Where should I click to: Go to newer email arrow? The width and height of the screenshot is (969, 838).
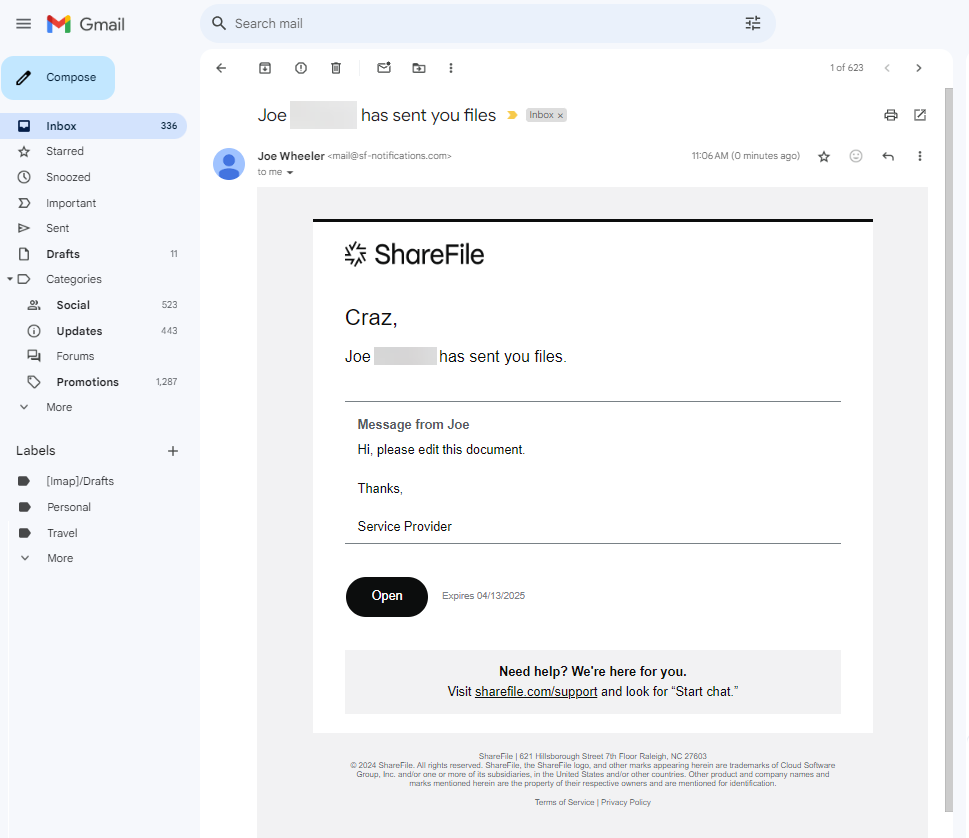pos(887,68)
